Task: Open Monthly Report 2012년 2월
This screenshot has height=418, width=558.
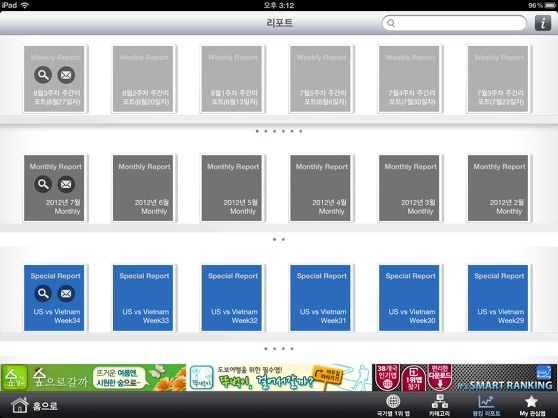Action: 498,188
